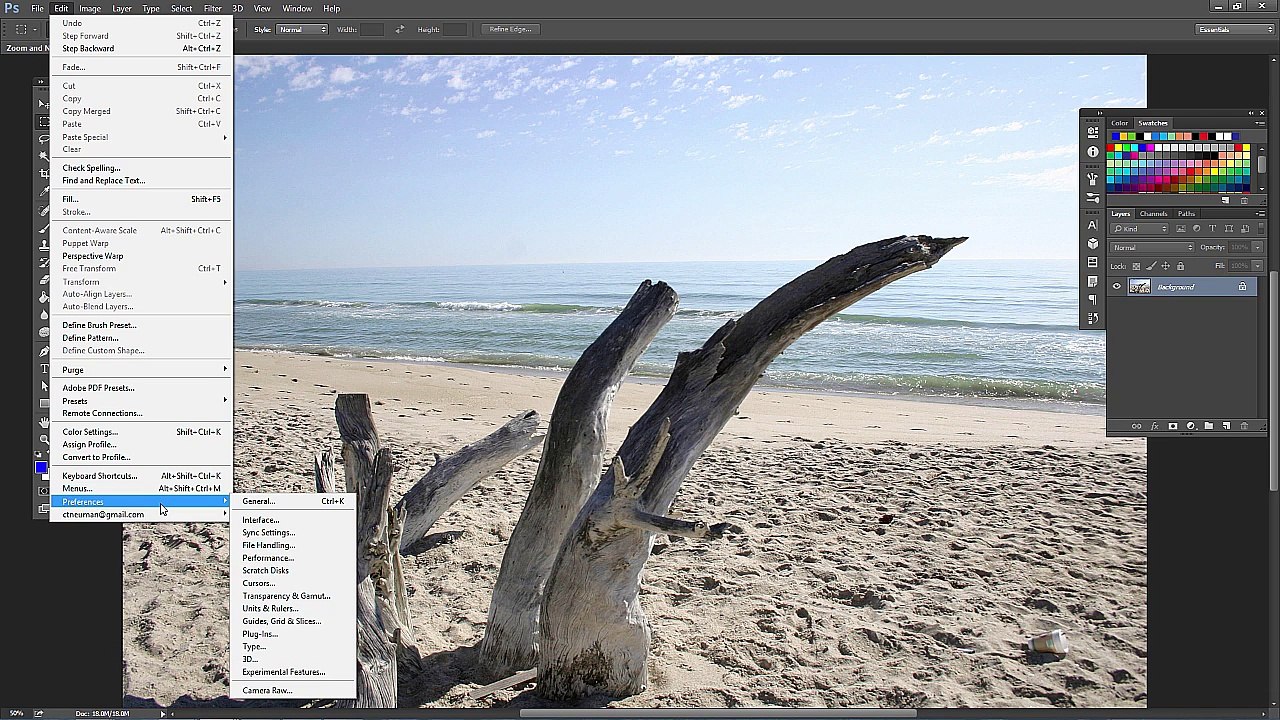Viewport: 1280px width, 720px height.
Task: Click the Photoshop Ps logo icon
Action: tap(12, 9)
